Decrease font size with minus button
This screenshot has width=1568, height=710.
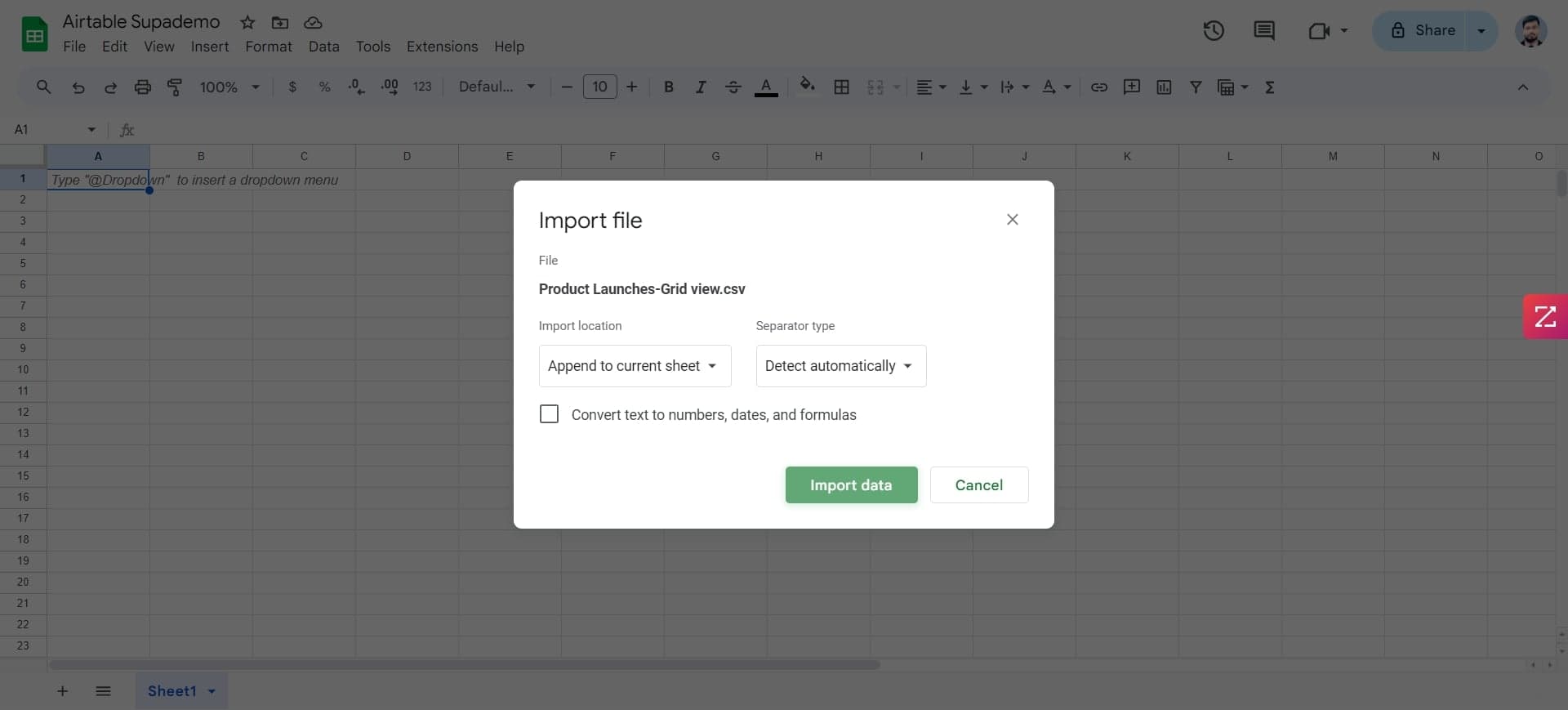pos(567,87)
